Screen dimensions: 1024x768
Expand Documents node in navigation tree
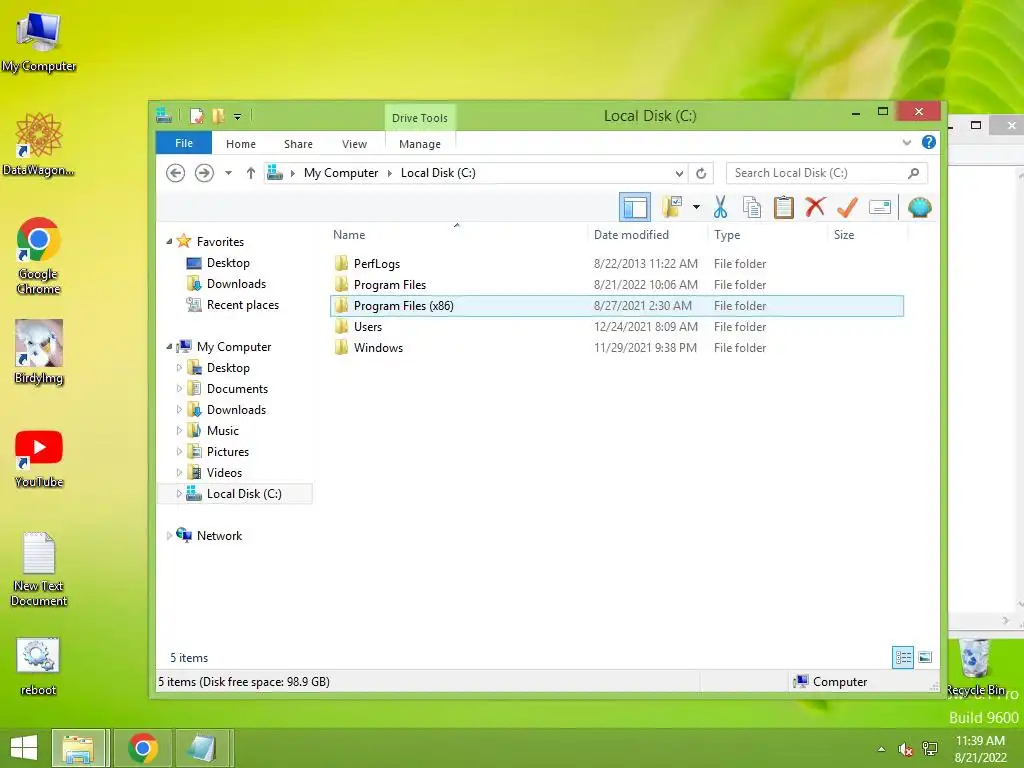[179, 389]
